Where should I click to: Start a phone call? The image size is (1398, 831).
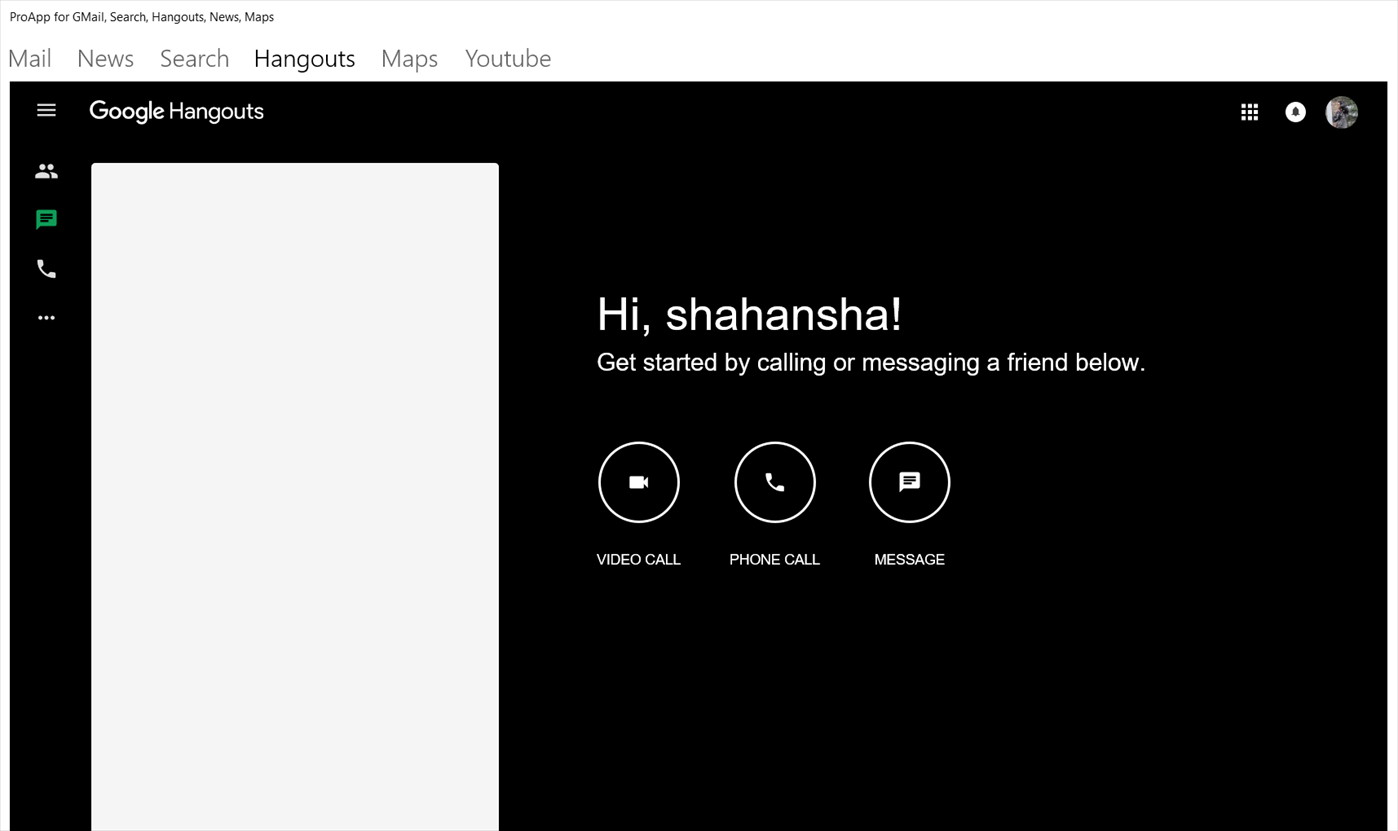coord(775,482)
